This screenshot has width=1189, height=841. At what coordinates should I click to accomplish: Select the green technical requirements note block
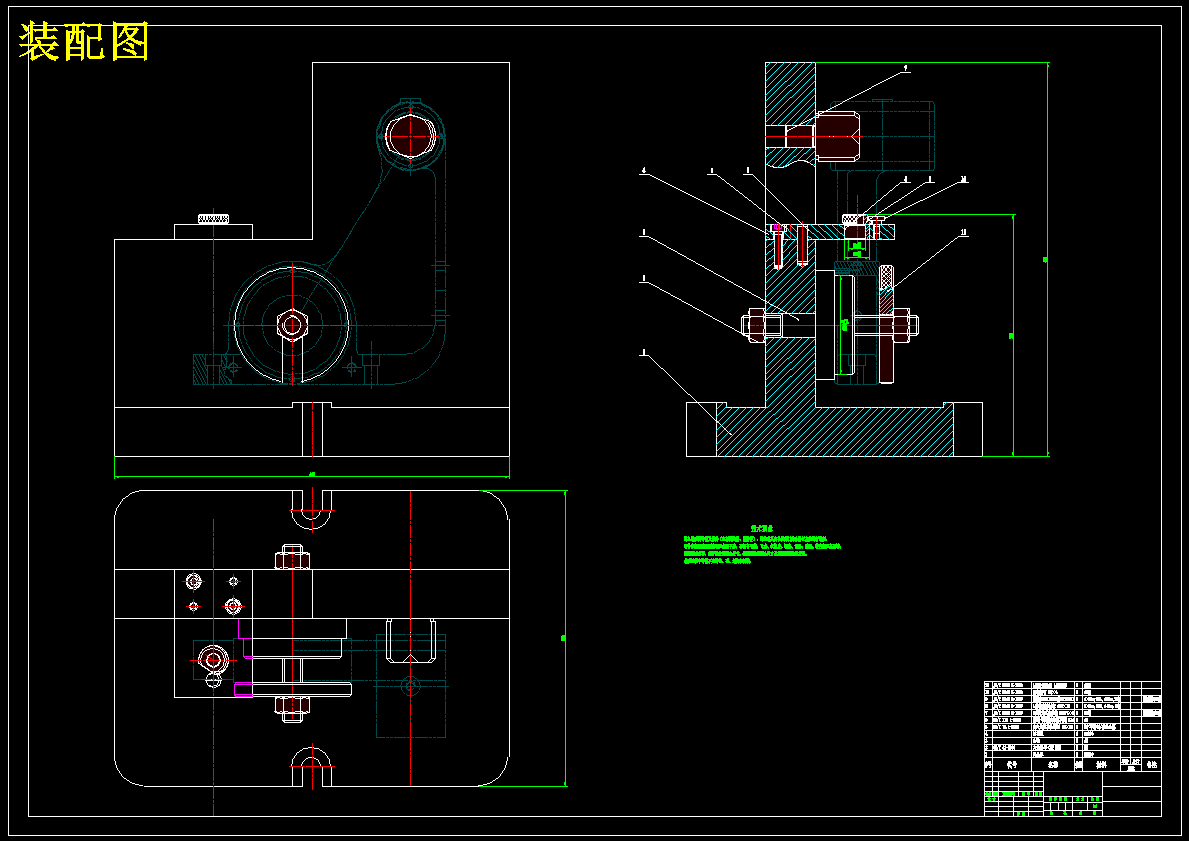pos(761,545)
